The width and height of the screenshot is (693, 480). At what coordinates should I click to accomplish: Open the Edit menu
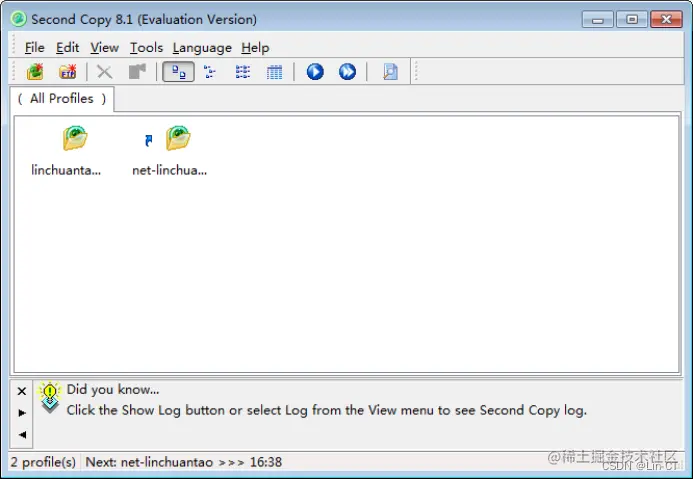point(67,47)
